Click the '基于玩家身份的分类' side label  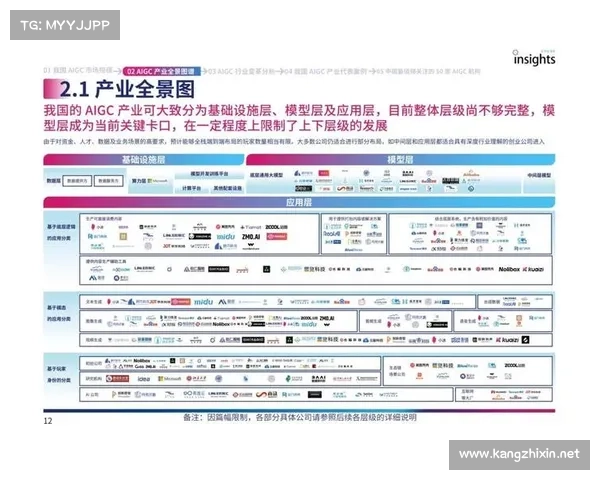(59, 374)
